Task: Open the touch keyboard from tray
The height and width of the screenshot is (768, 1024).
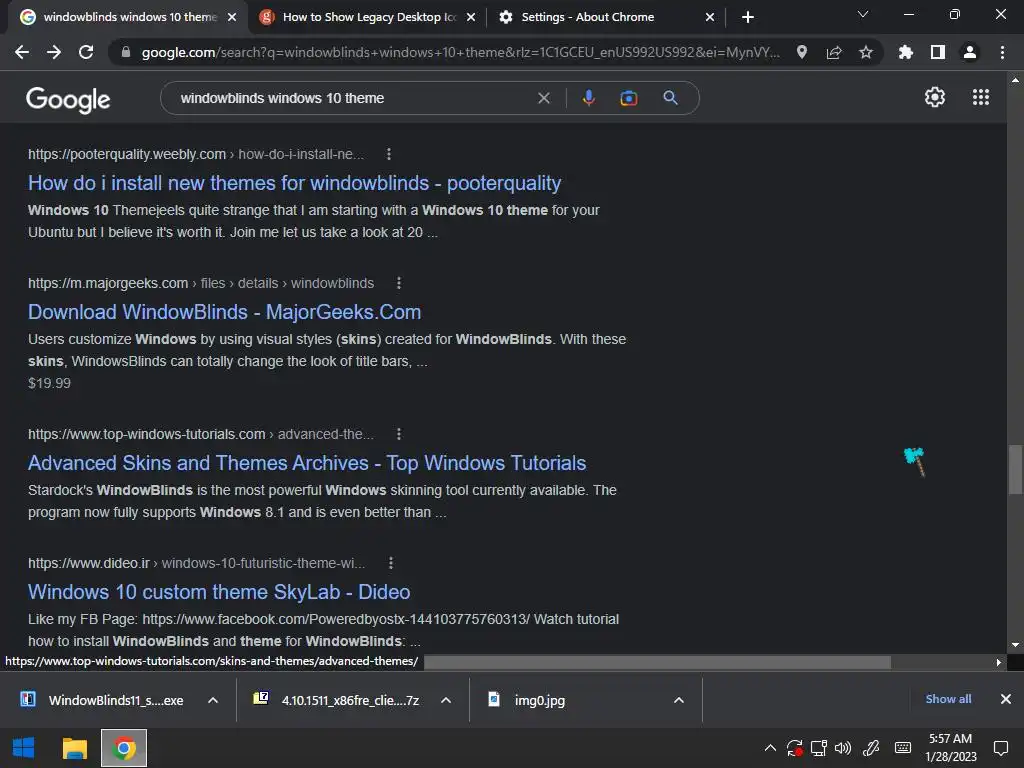Action: tap(903, 748)
